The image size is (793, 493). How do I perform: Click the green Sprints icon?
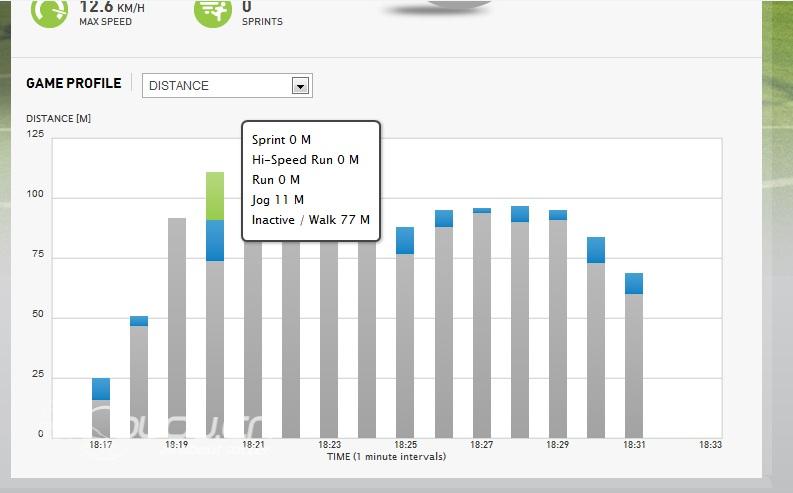213,12
